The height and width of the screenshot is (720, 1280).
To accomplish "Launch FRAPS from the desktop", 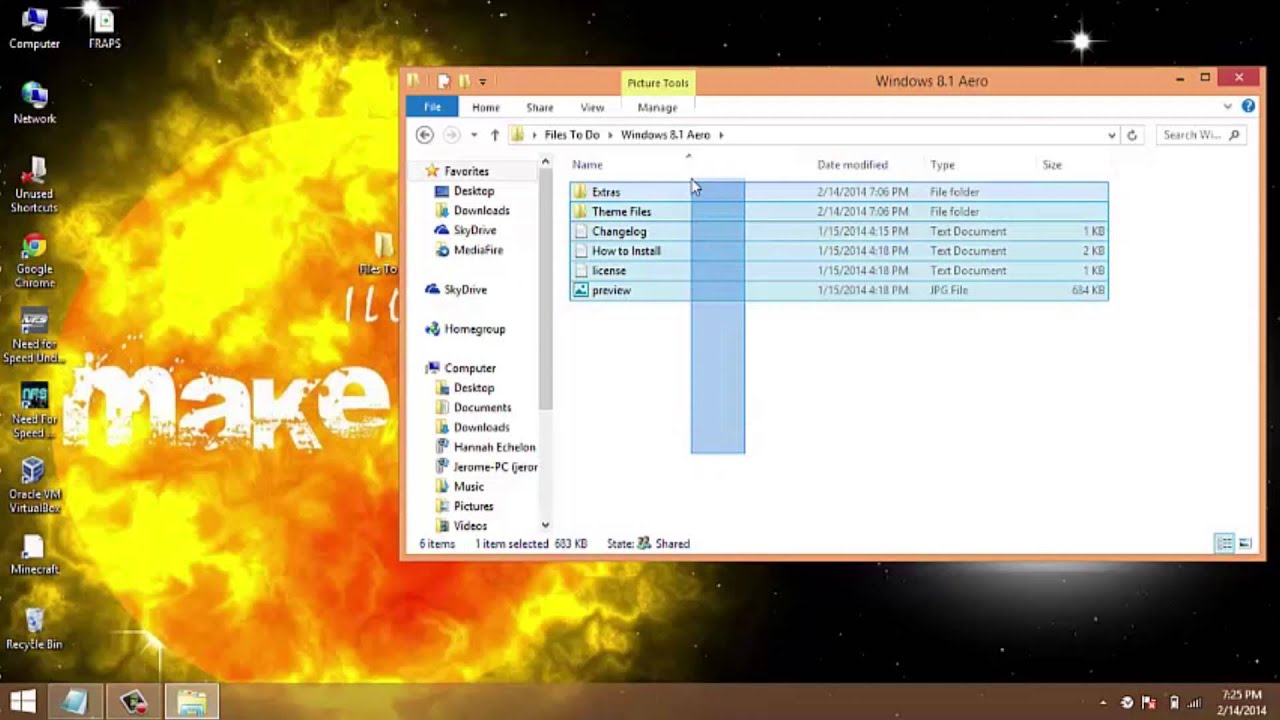I will coord(104,28).
